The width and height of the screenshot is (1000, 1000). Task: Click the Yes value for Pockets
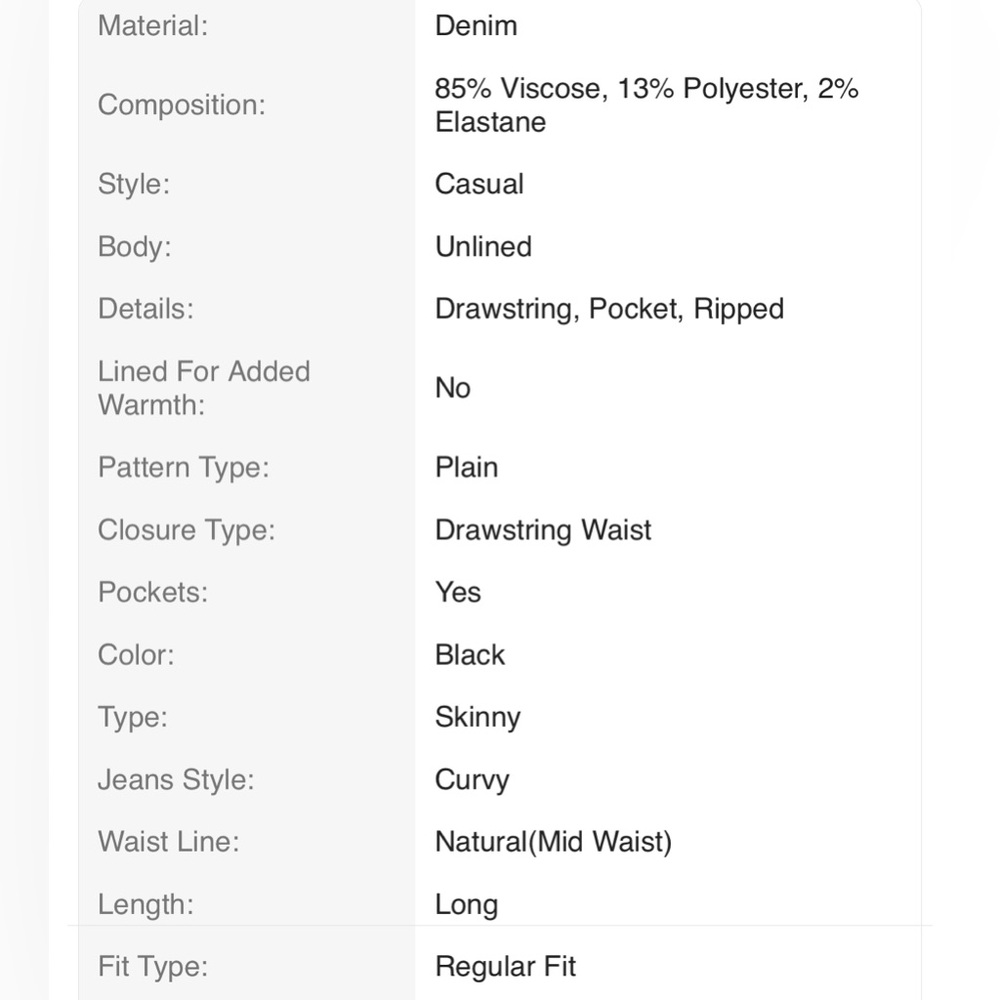tap(457, 592)
